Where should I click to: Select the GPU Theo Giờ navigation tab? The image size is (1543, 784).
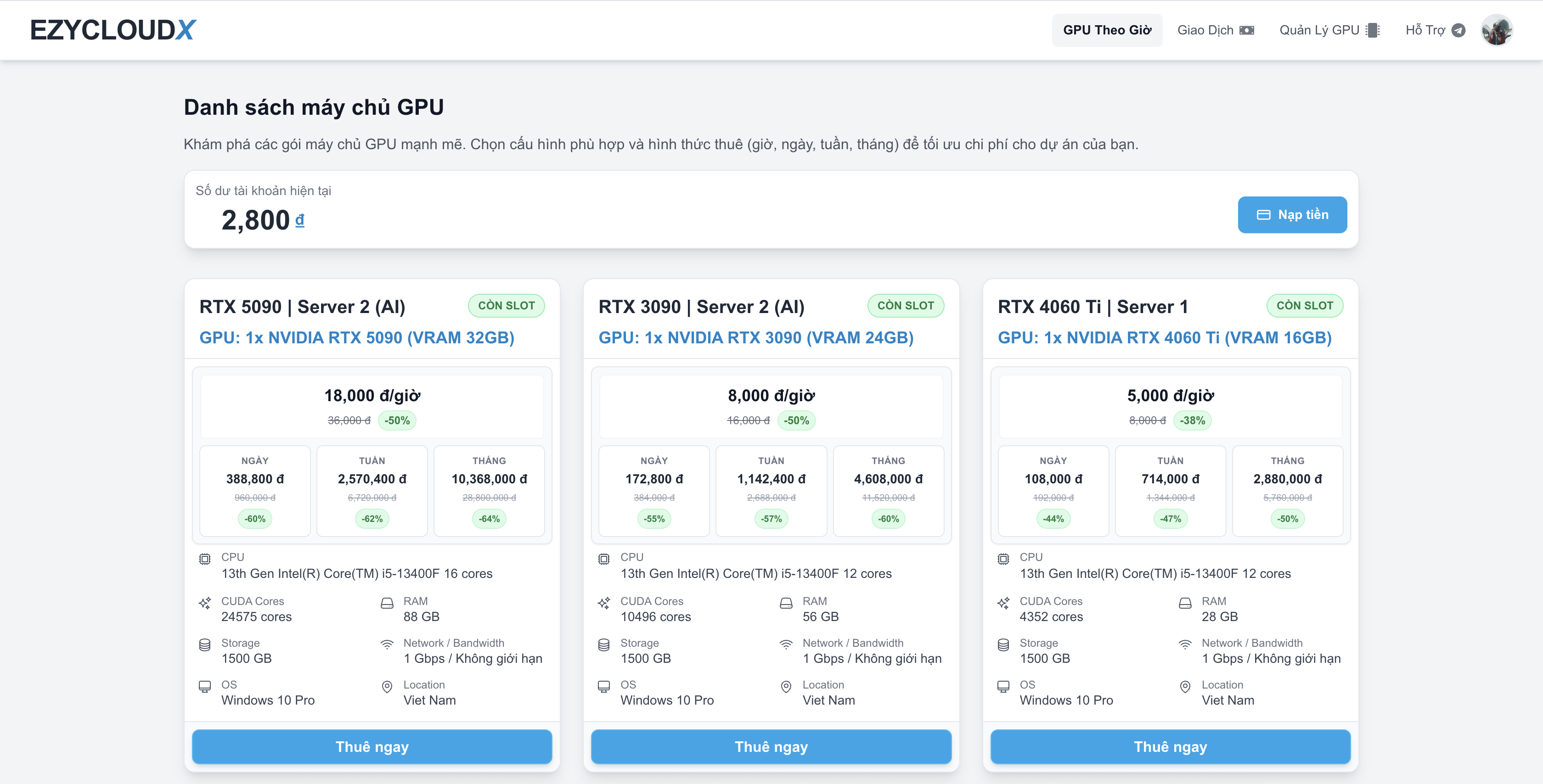[x=1106, y=29]
